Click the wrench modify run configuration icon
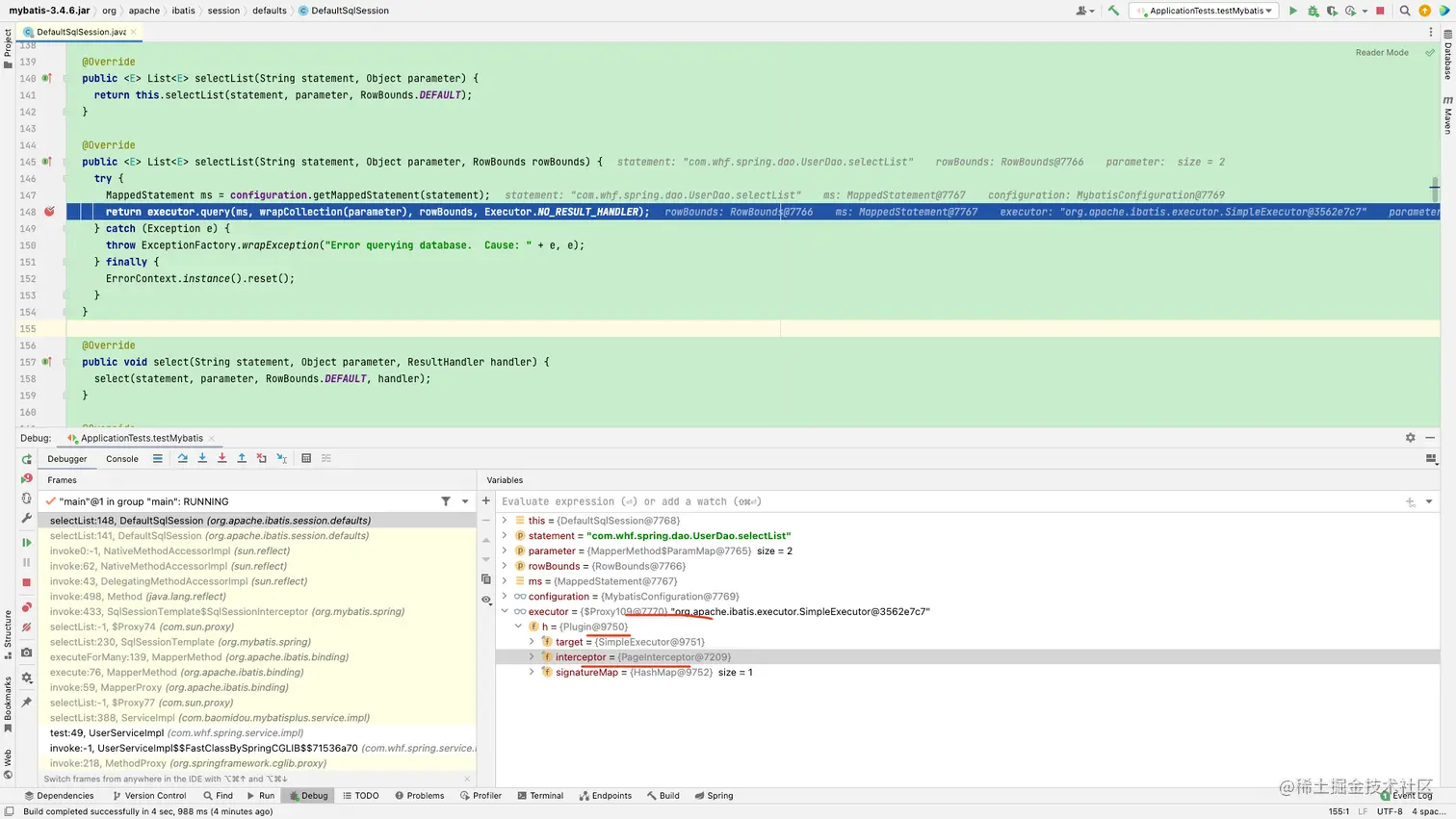The width and height of the screenshot is (1456, 819). pyautogui.click(x=27, y=518)
